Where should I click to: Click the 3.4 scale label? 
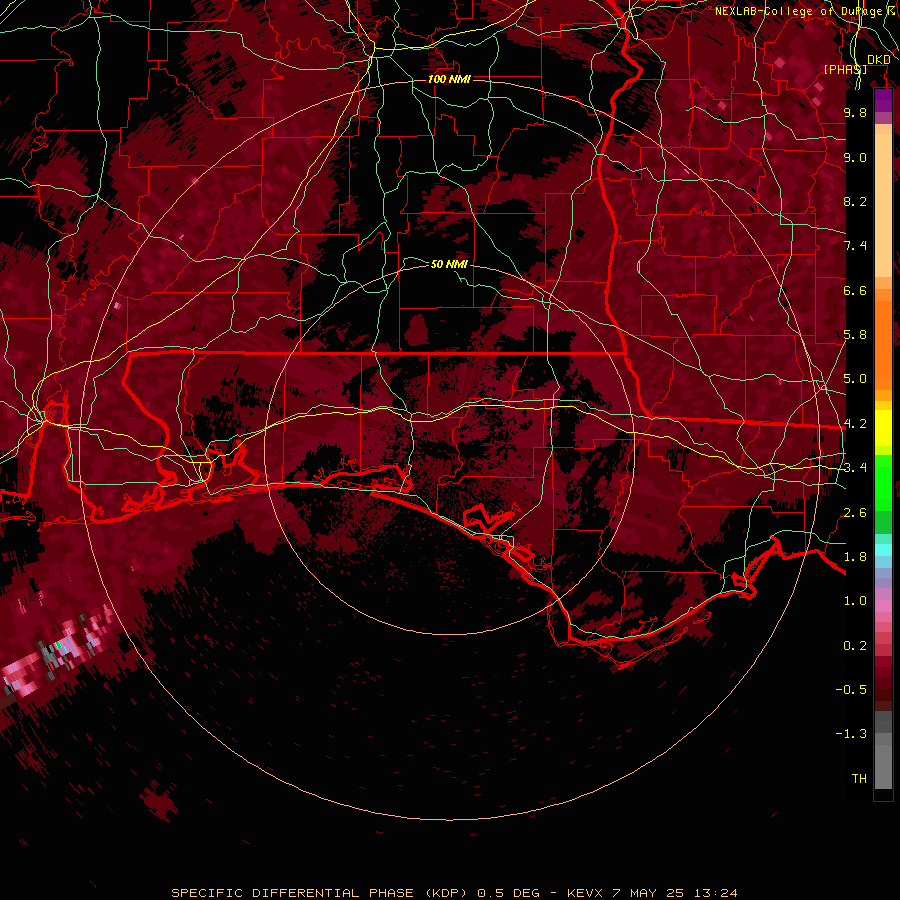tap(855, 468)
